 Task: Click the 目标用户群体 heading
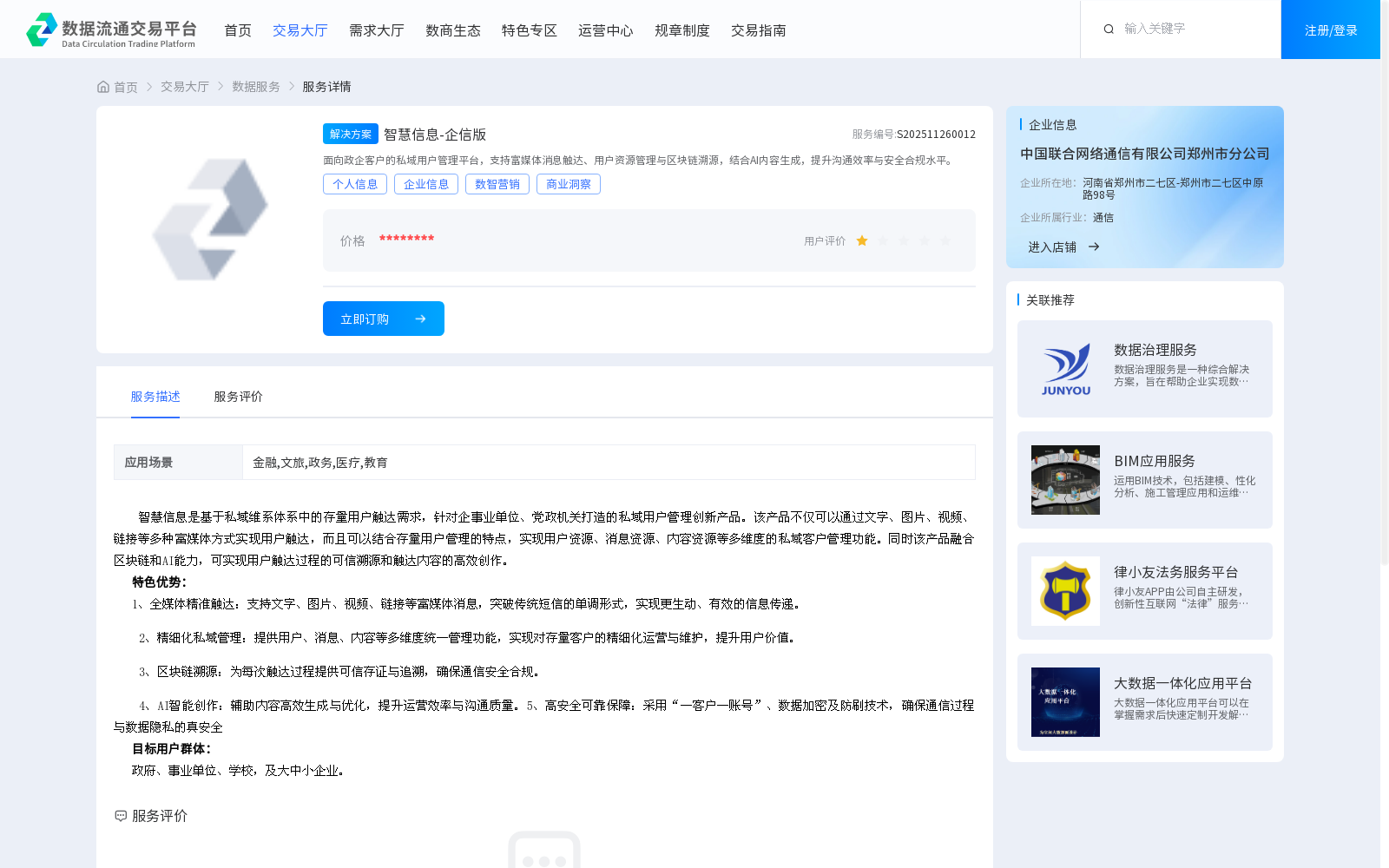[x=172, y=748]
